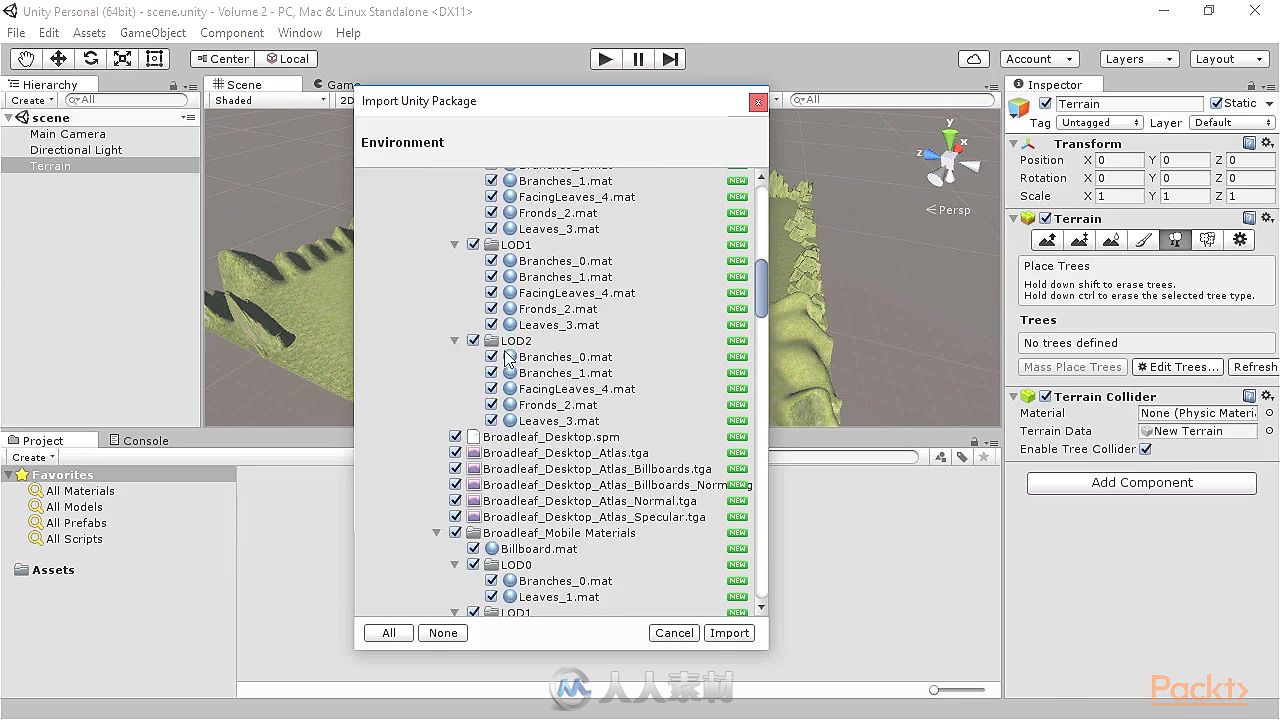
Task: Select the Move tool in toolbar
Action: pos(58,59)
